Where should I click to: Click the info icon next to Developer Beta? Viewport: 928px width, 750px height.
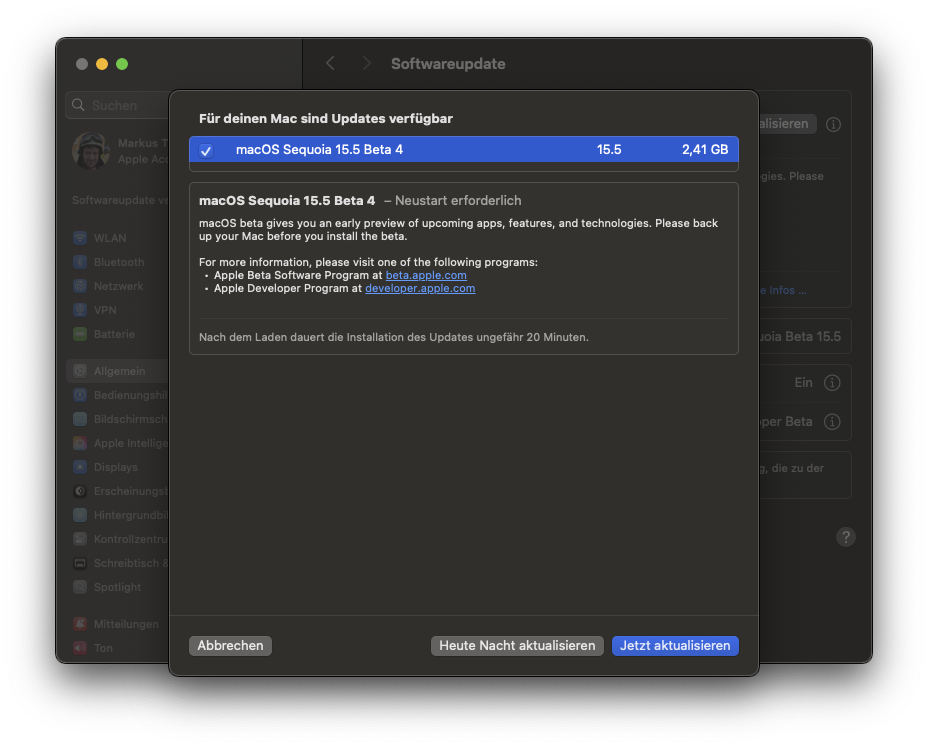tap(832, 421)
